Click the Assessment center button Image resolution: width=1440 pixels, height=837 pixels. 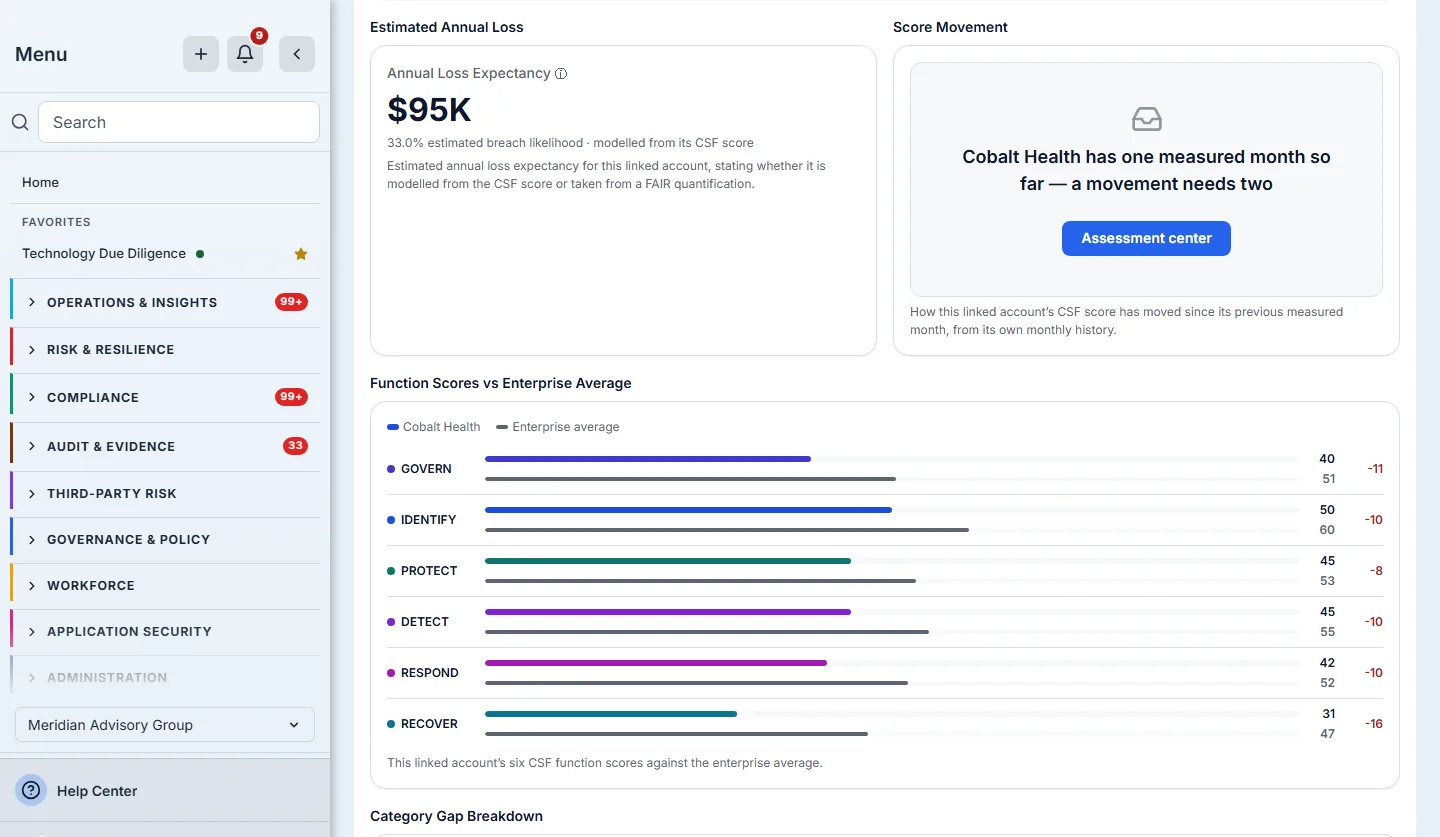1146,238
